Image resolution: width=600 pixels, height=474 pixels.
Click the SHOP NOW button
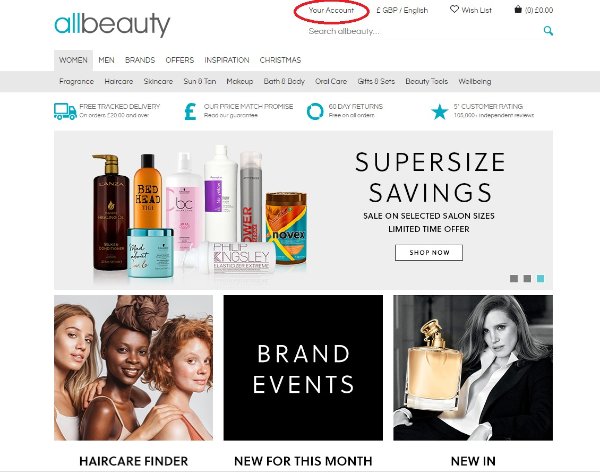pos(429,252)
